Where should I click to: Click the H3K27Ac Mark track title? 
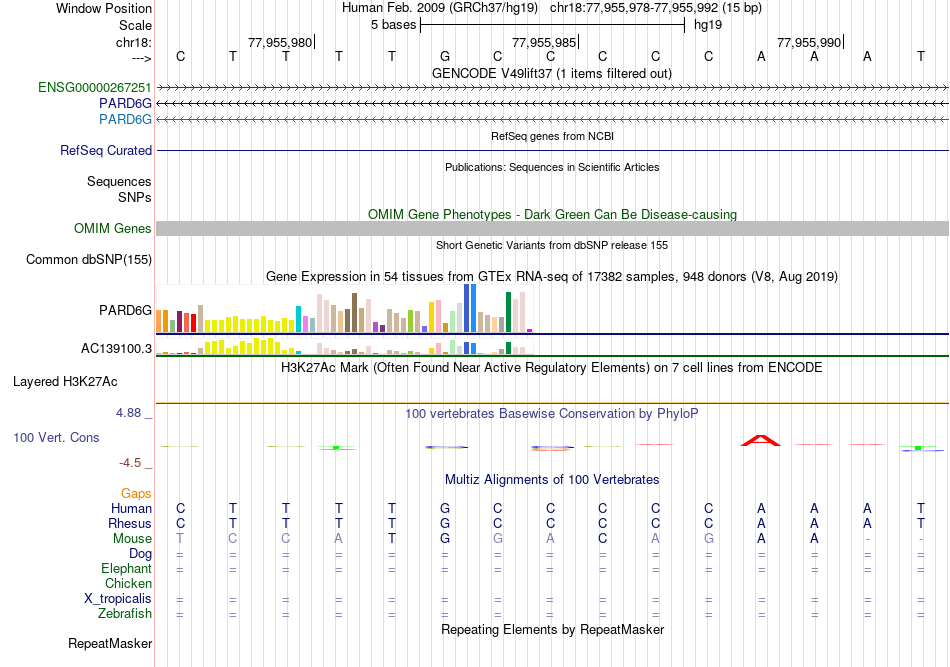552,368
